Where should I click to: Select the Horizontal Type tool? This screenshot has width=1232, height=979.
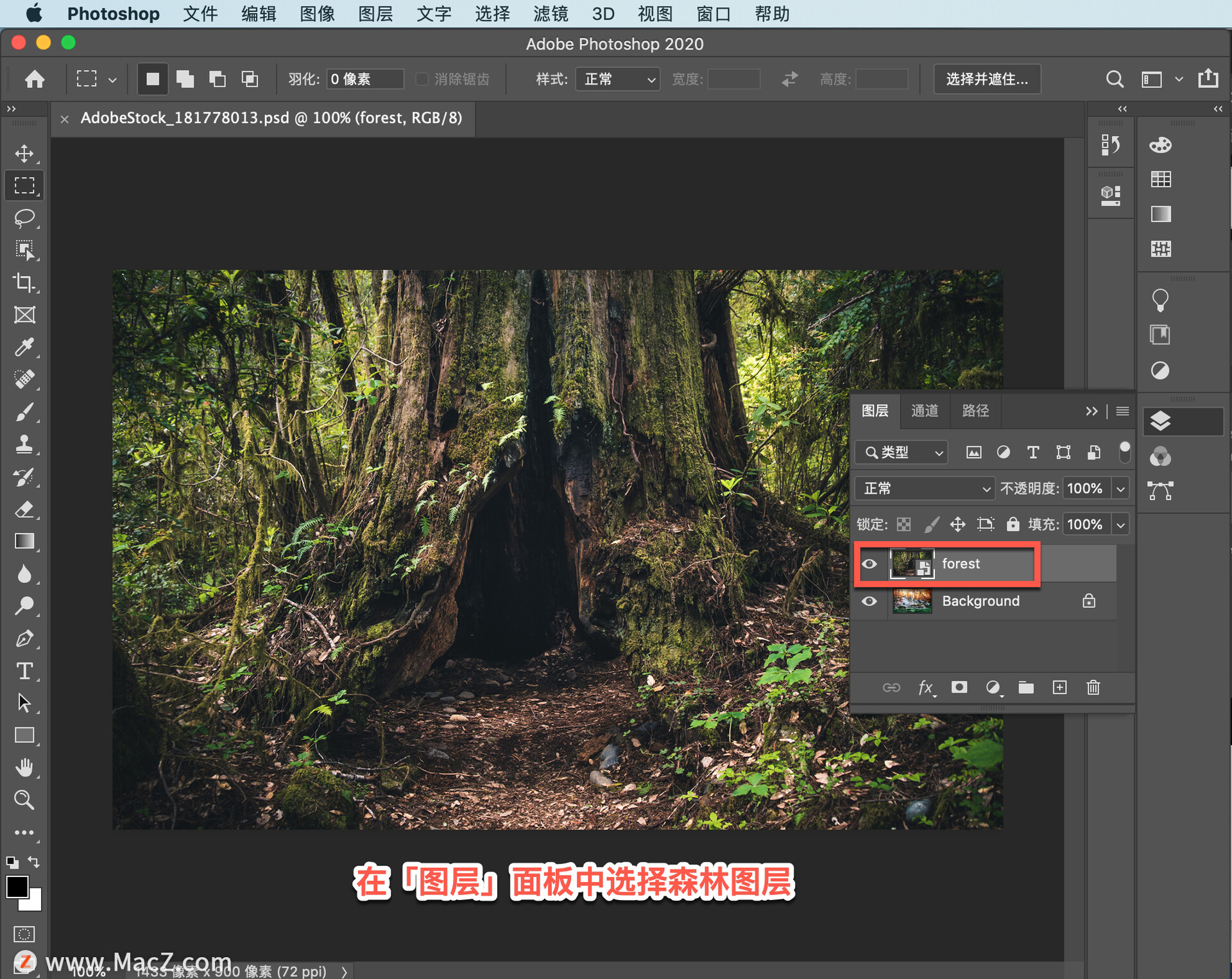(x=24, y=671)
